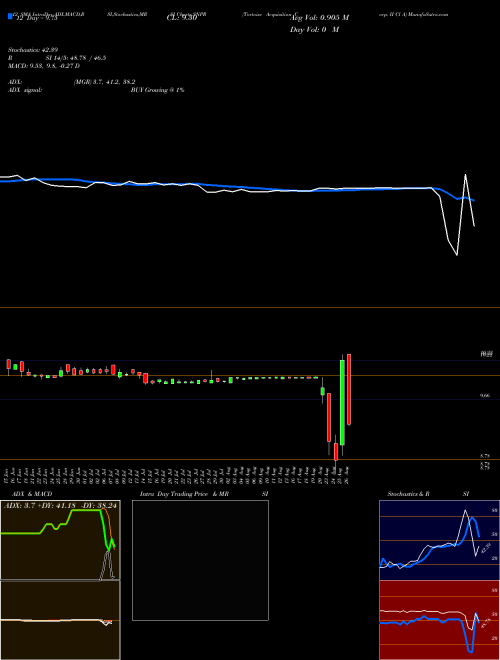Click the 'ADX: 3.7 +DY: 41.18 -DY: 38.24' header
The image size is (500, 660).
pyautogui.click(x=60, y=505)
